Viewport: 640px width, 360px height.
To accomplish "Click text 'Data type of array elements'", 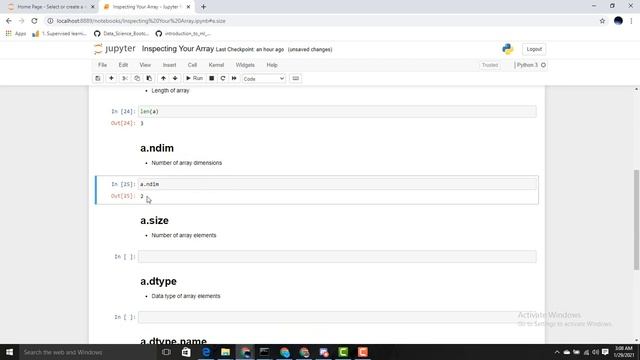I will coord(186,296).
